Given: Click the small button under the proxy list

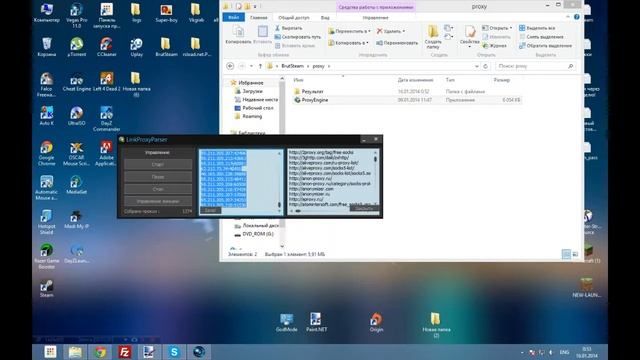Looking at the screenshot, I should click(x=210, y=210).
